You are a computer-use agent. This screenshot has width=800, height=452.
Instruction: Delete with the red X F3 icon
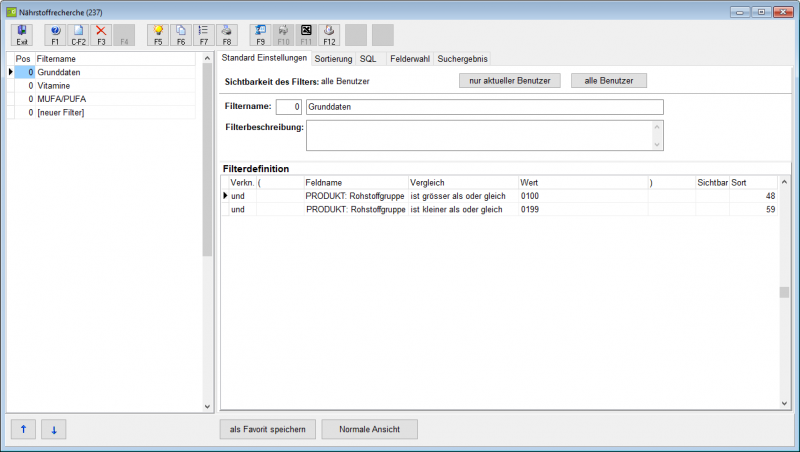(x=101, y=35)
